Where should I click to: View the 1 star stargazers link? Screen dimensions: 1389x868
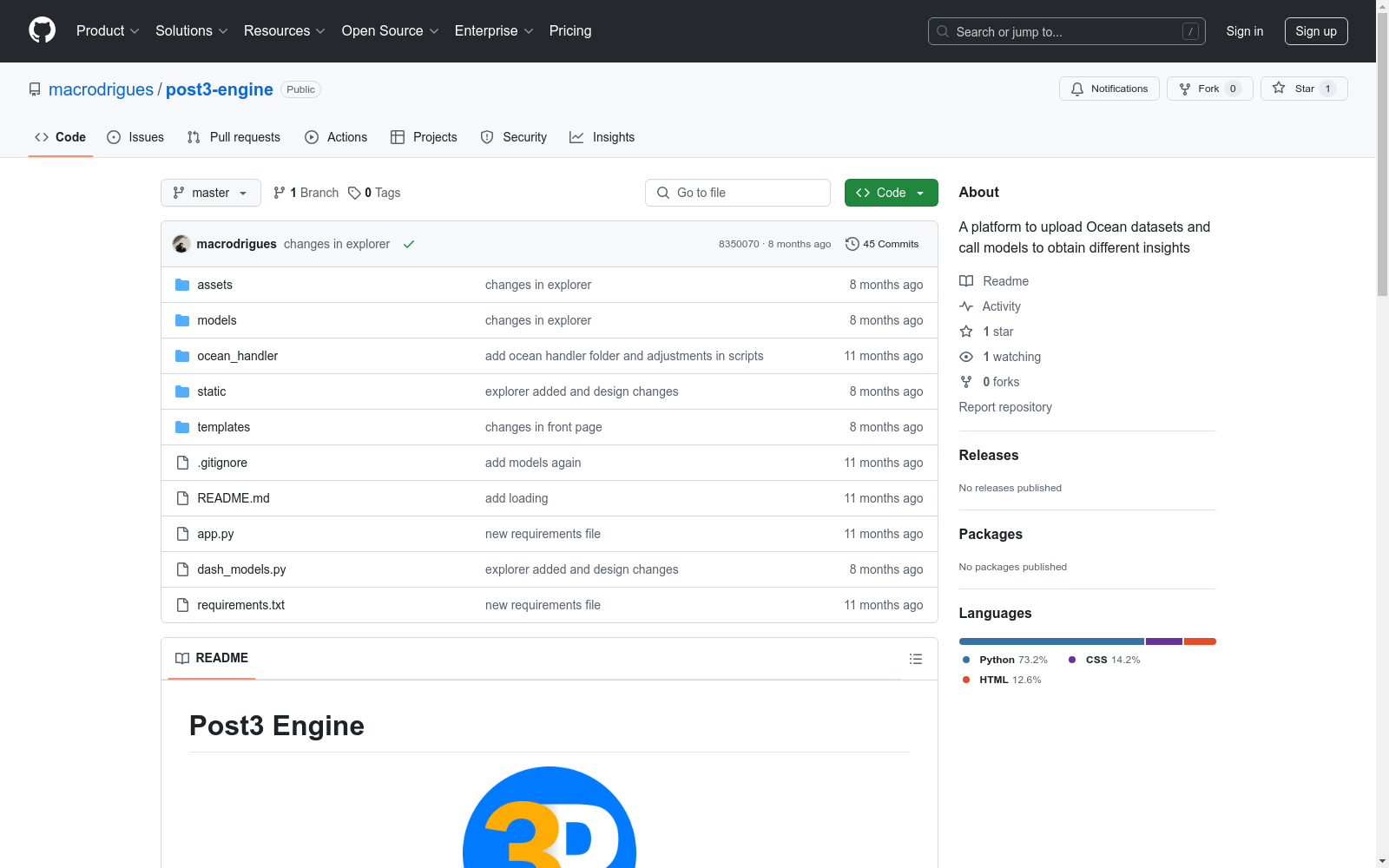tap(986, 332)
